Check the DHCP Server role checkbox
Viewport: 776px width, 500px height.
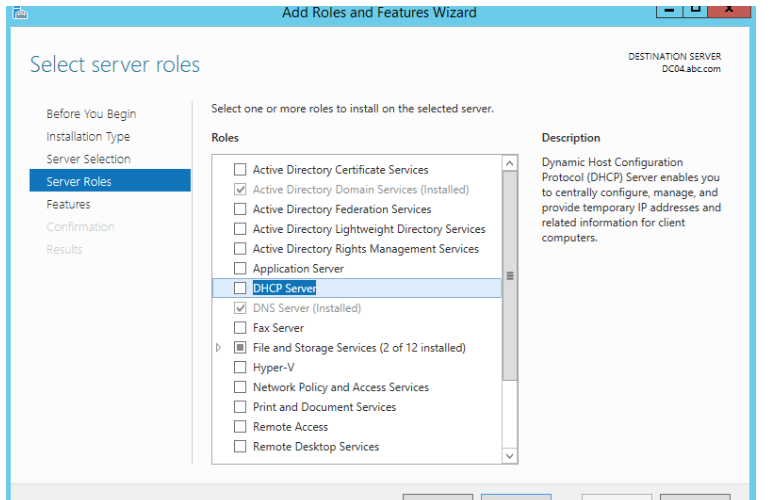239,289
